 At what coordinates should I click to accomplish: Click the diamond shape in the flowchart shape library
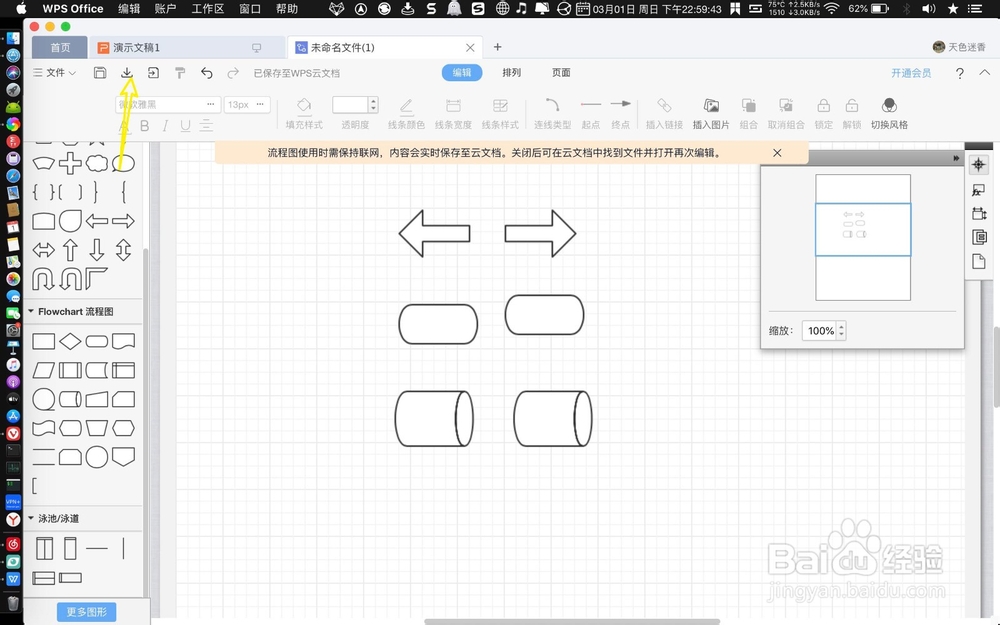tap(68, 340)
